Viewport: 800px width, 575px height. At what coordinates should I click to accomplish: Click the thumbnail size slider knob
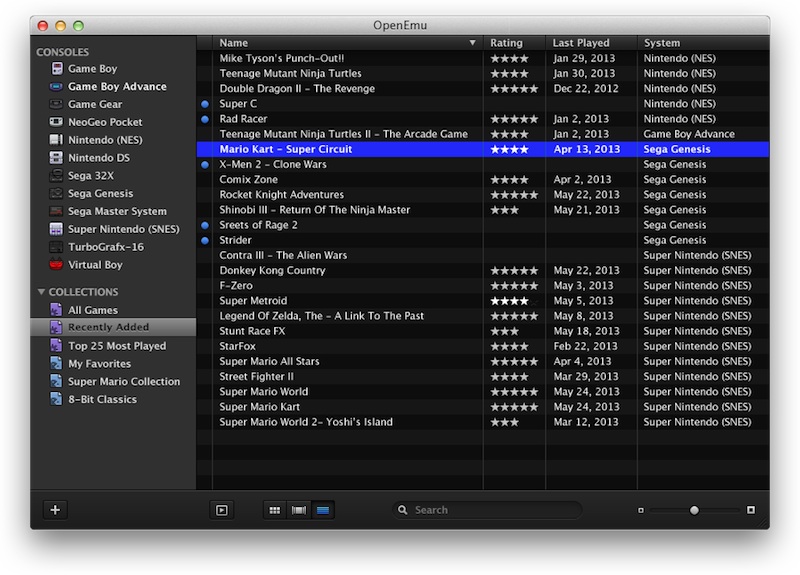pyautogui.click(x=694, y=510)
